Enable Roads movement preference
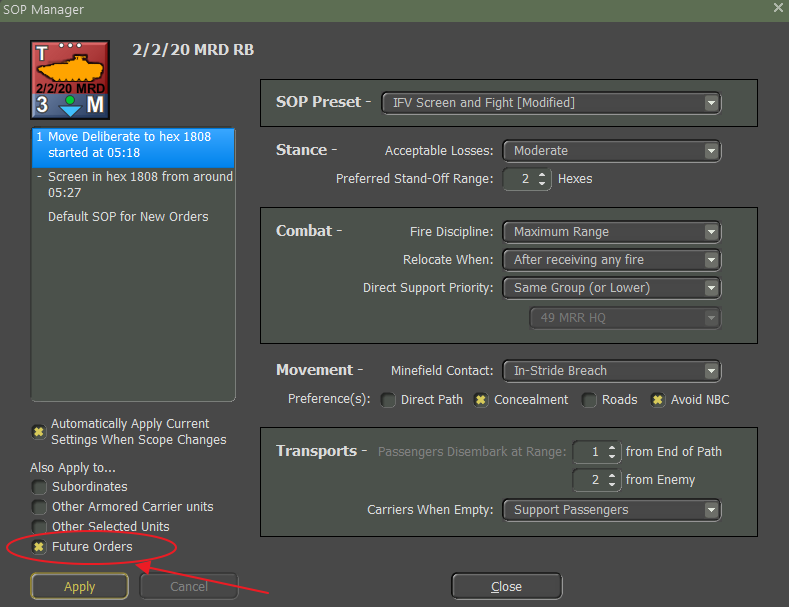The width and height of the screenshot is (789, 607). pos(589,400)
